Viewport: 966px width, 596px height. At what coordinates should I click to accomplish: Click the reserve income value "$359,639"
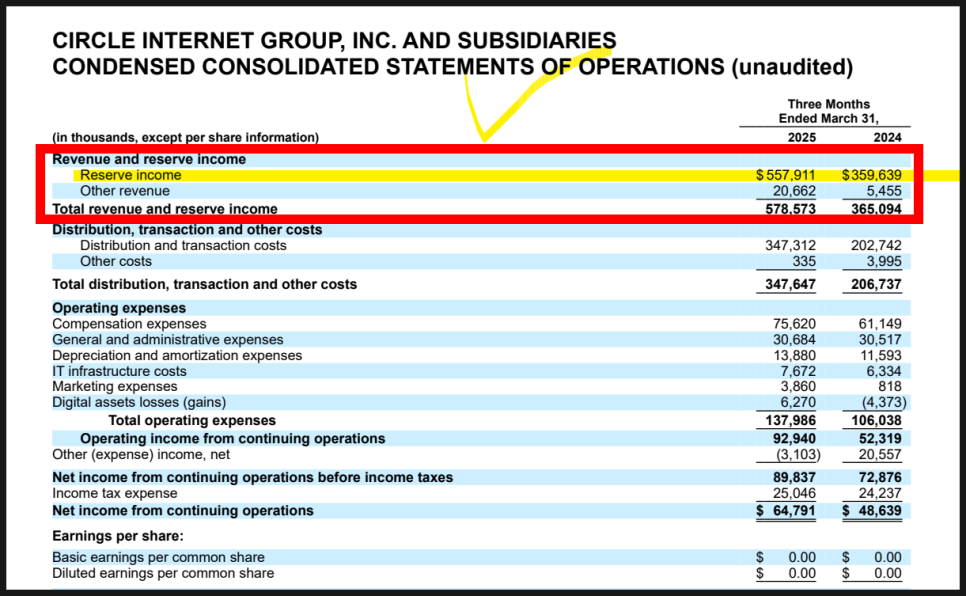872,175
